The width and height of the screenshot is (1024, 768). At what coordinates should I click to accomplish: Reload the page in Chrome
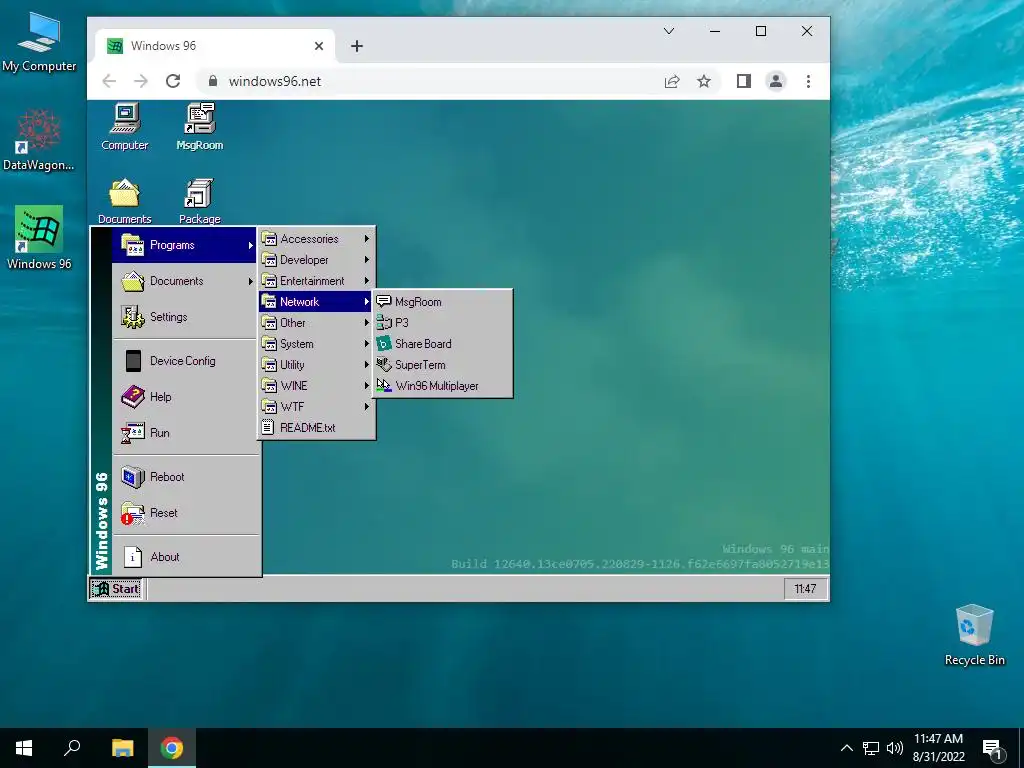pos(173,81)
